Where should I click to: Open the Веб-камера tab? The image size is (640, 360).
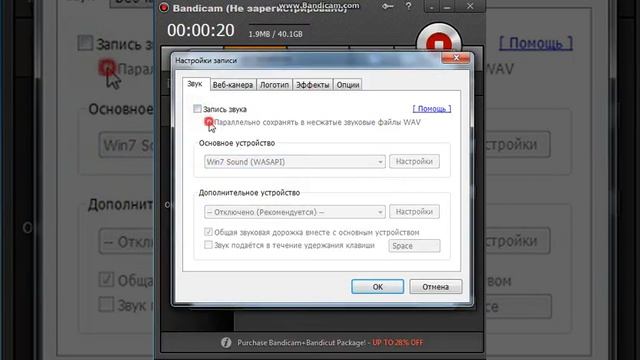(x=233, y=84)
